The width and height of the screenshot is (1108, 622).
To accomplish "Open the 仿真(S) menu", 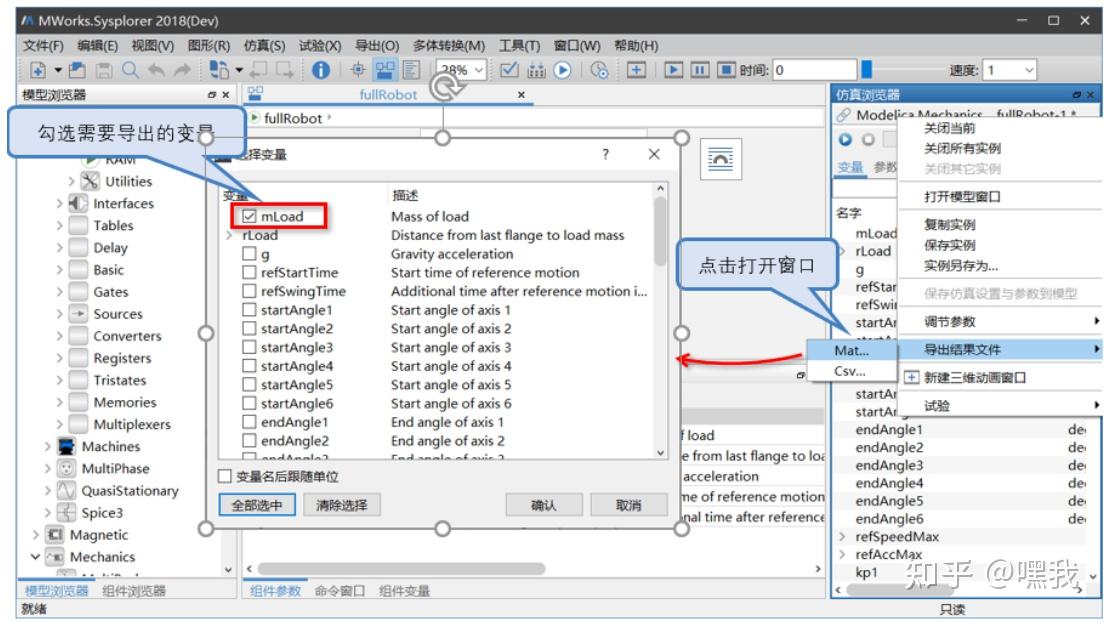I will (x=264, y=46).
